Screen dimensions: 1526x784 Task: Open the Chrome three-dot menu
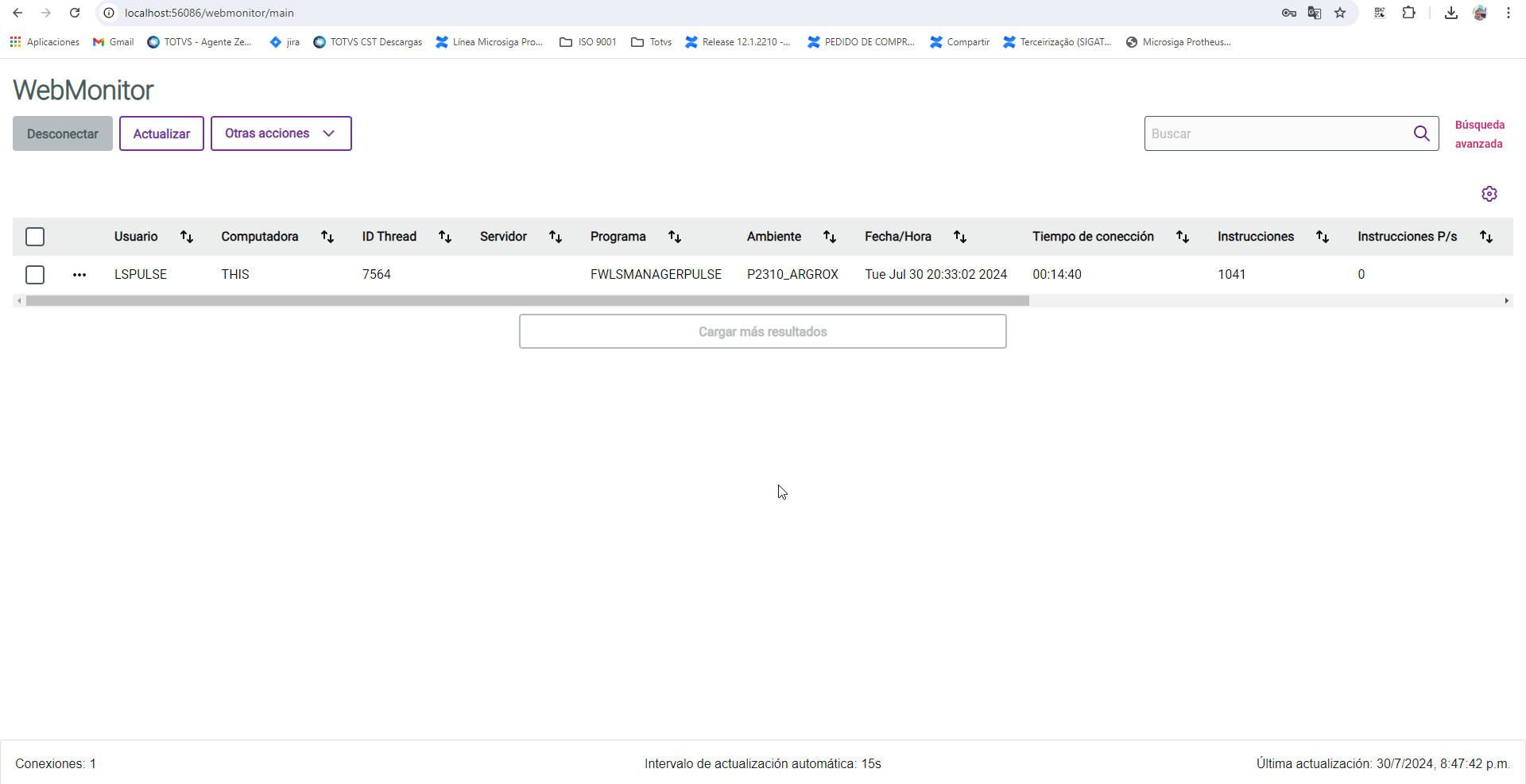[1508, 13]
